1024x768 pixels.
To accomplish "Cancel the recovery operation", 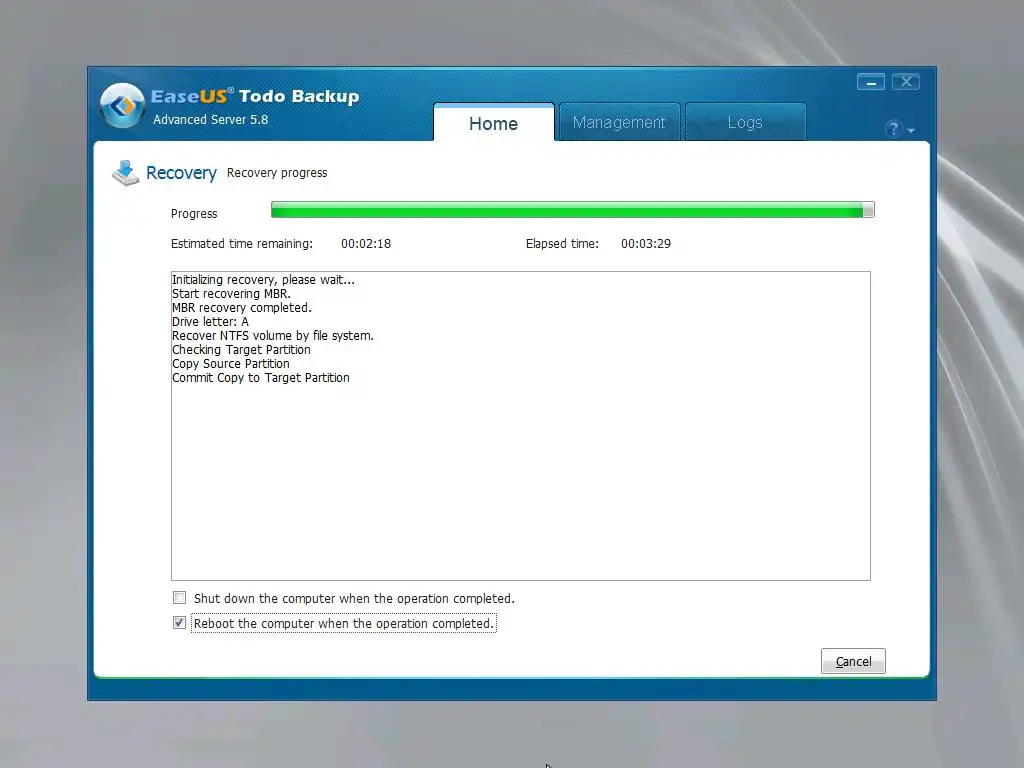I will 853,661.
